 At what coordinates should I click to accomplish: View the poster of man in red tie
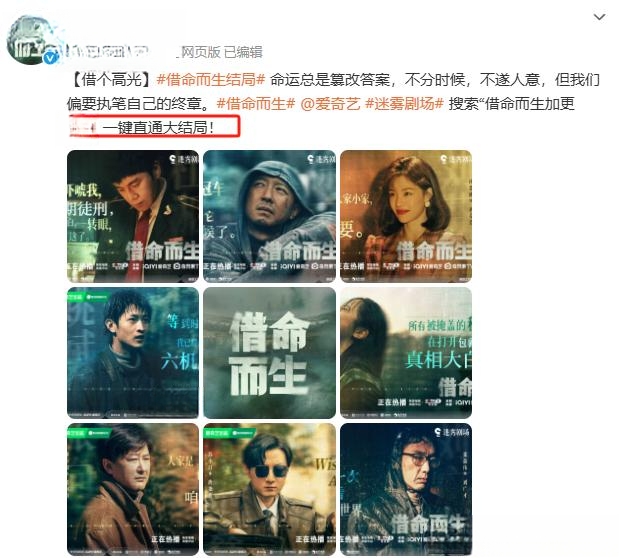[x=133, y=216]
